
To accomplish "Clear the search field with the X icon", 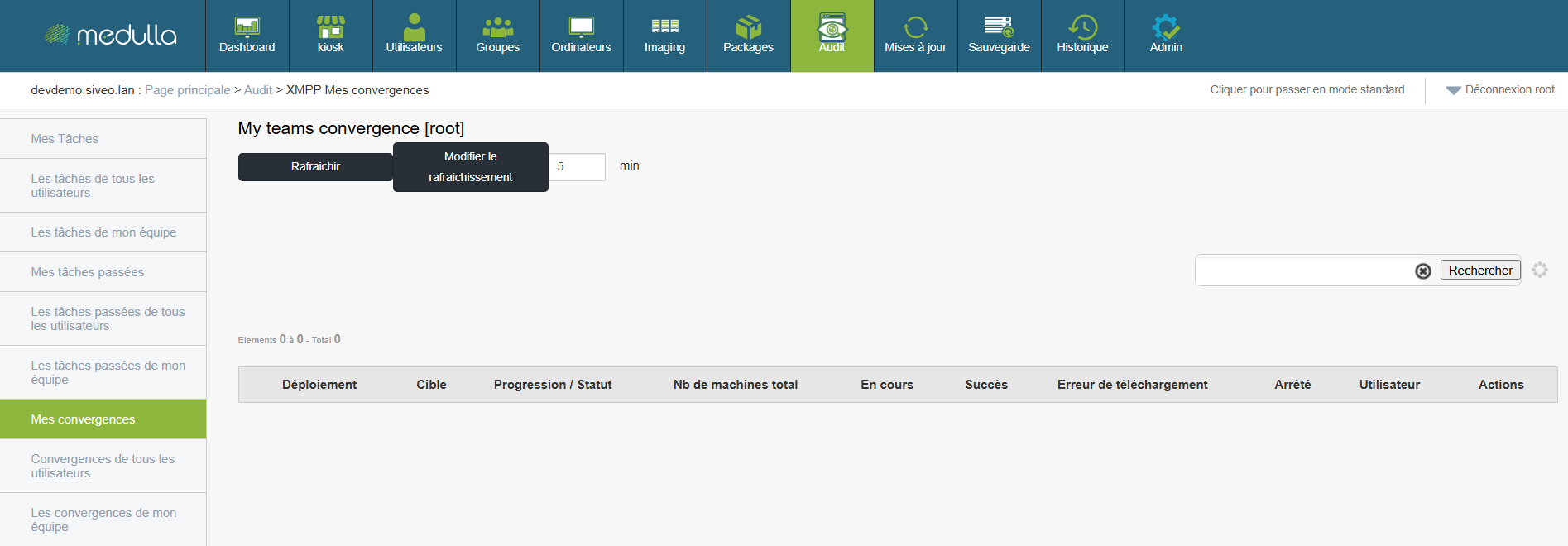I will tap(1422, 271).
